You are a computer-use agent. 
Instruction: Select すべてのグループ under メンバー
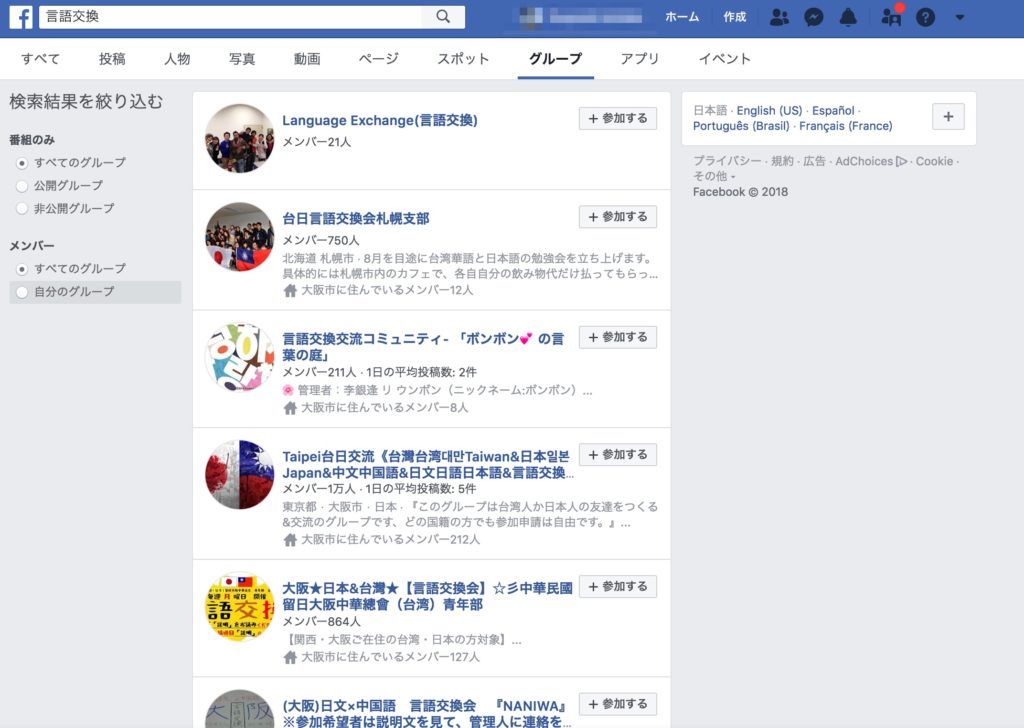click(22, 269)
